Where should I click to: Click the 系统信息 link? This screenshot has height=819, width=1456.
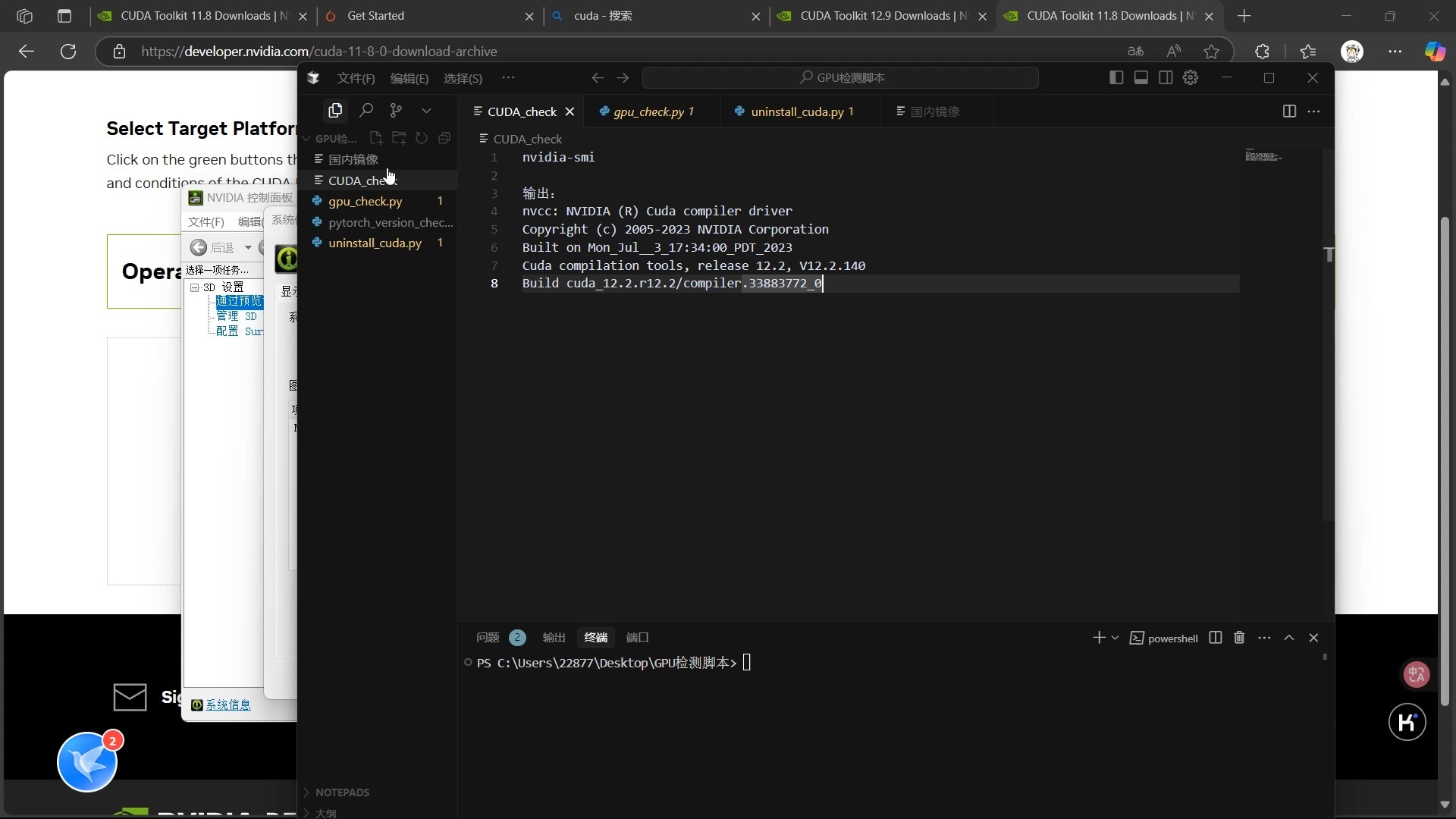227,704
